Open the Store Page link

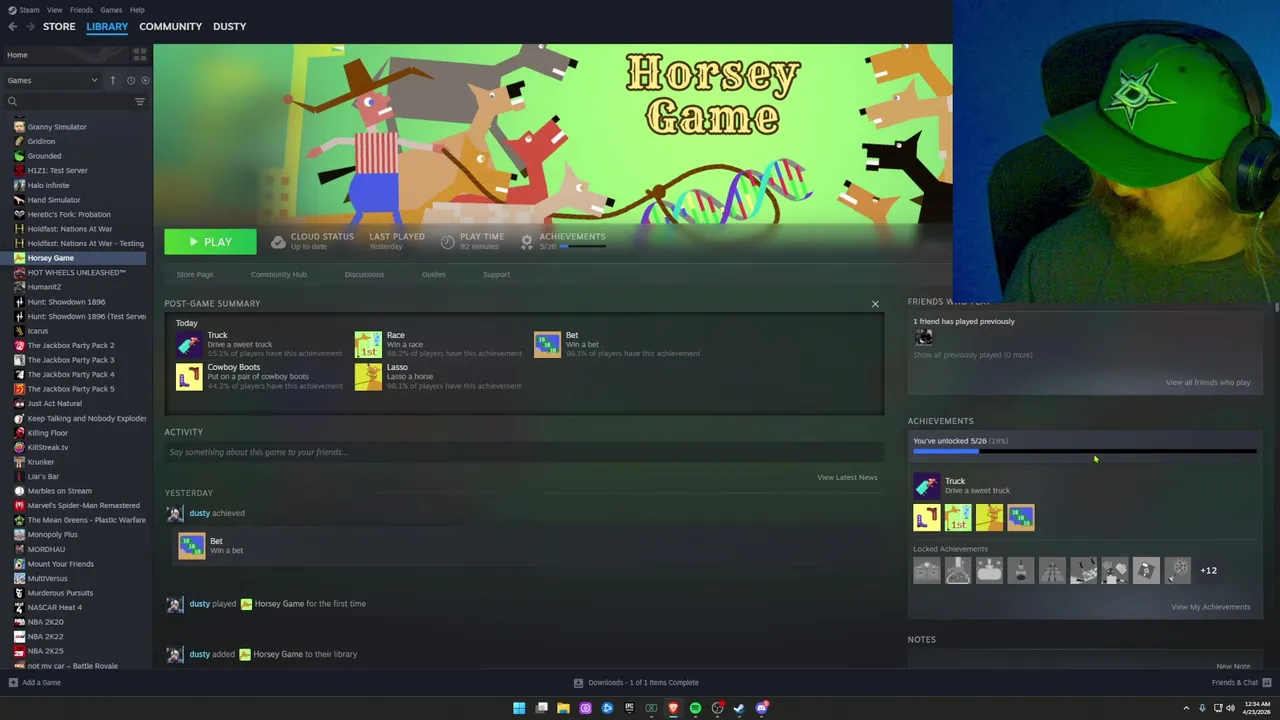[x=195, y=274]
